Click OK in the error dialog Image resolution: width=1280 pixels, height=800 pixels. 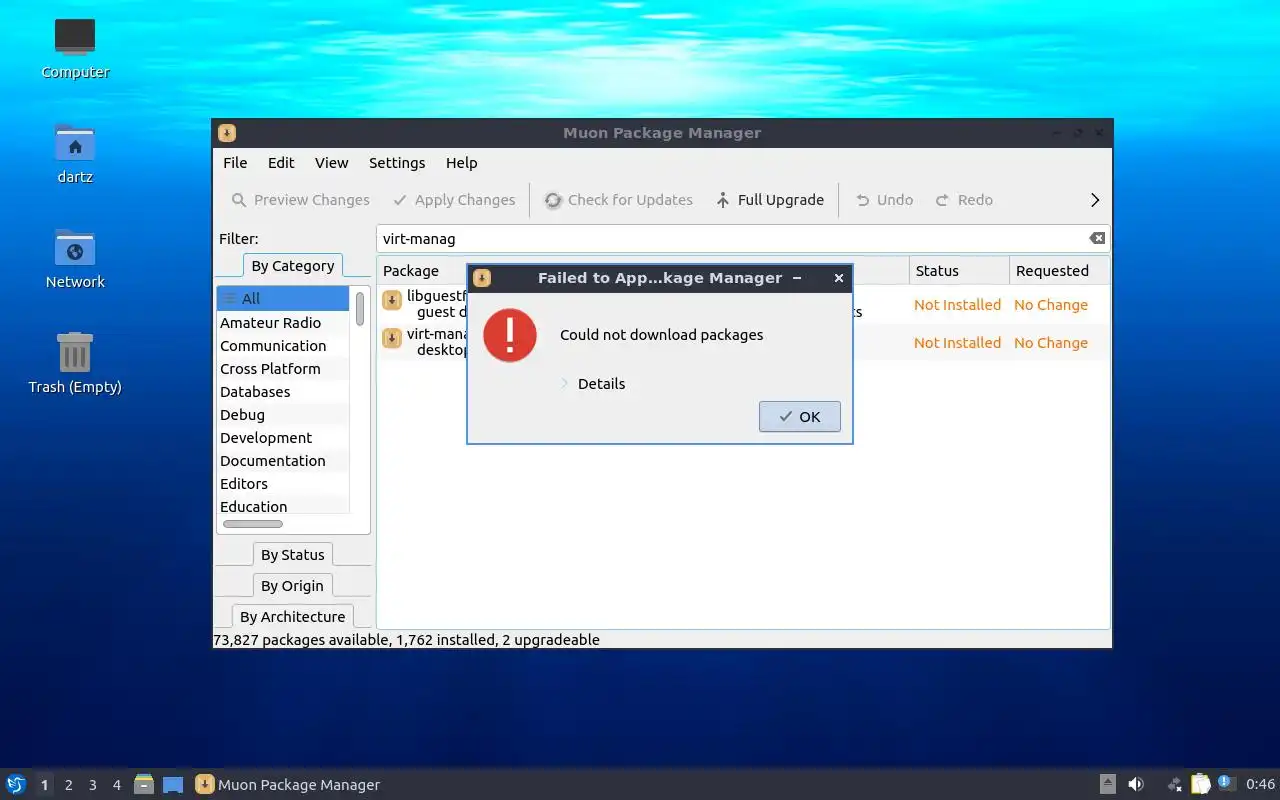point(799,417)
